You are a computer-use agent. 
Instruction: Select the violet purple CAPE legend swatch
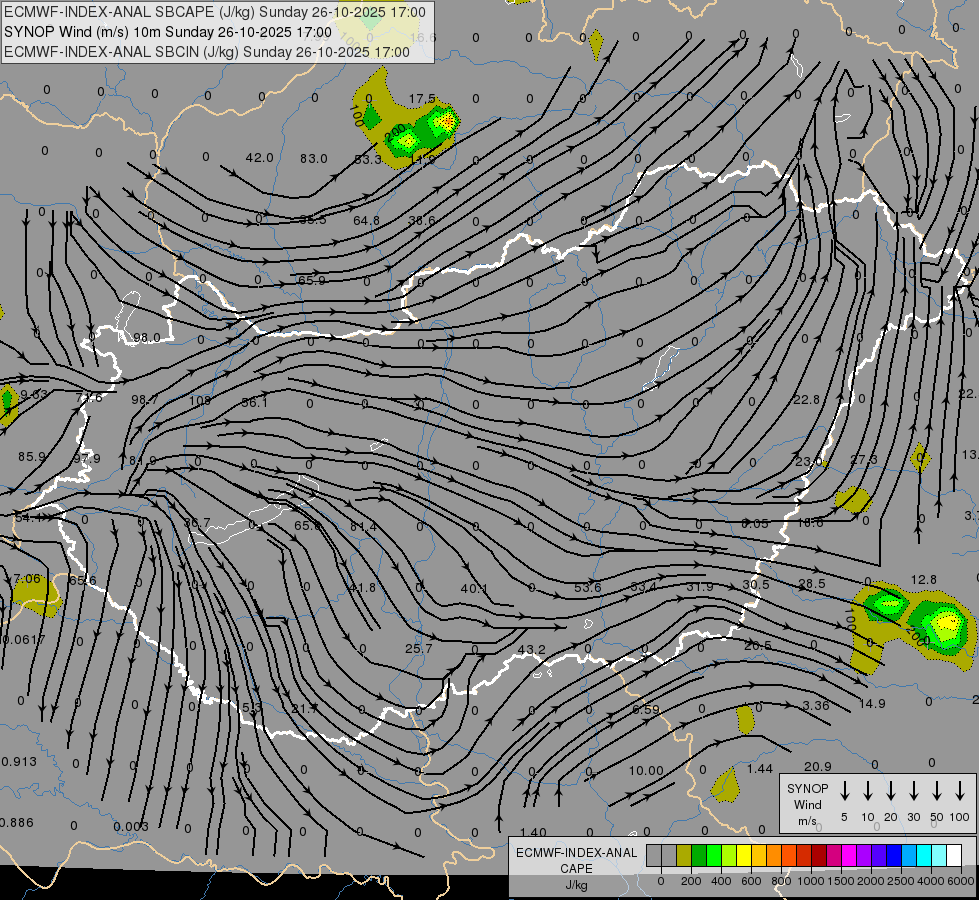[863, 855]
